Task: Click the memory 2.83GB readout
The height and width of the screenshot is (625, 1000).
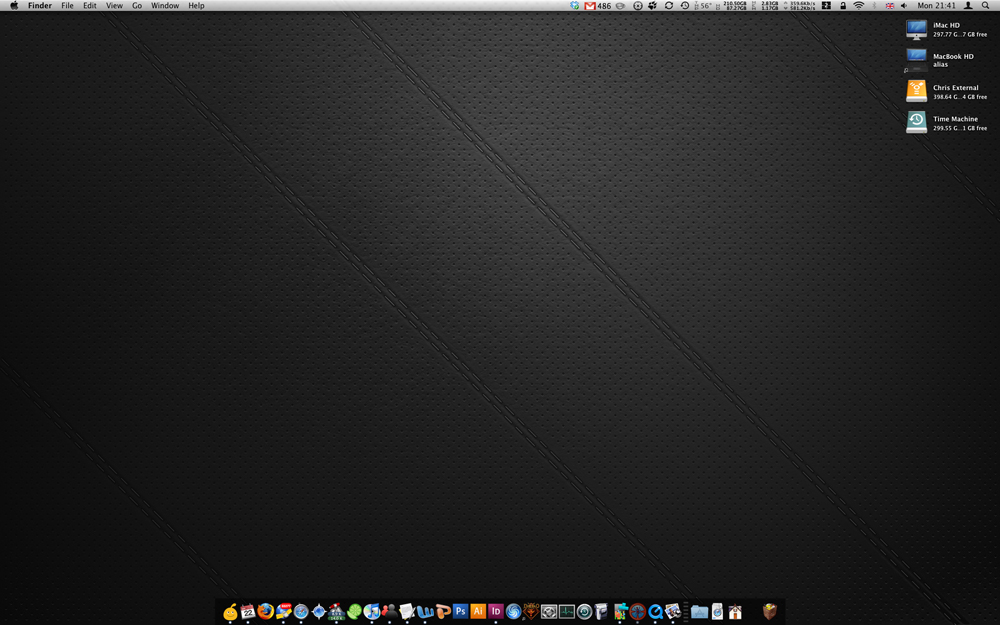Action: (766, 5)
